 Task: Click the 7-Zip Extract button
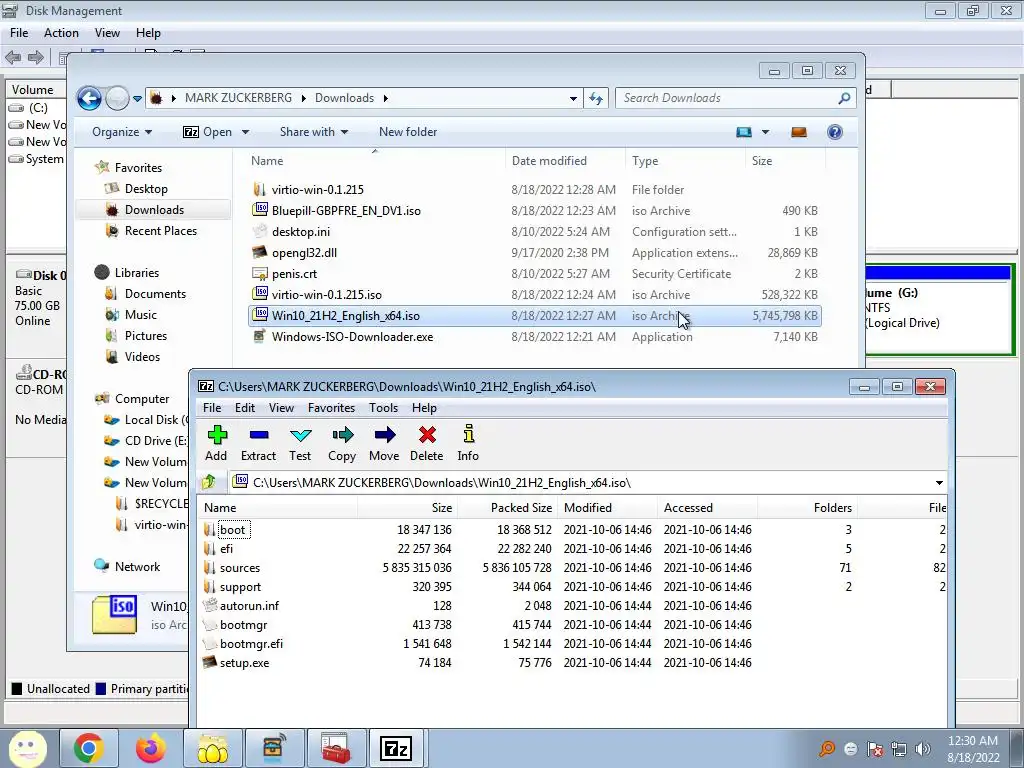tap(259, 443)
